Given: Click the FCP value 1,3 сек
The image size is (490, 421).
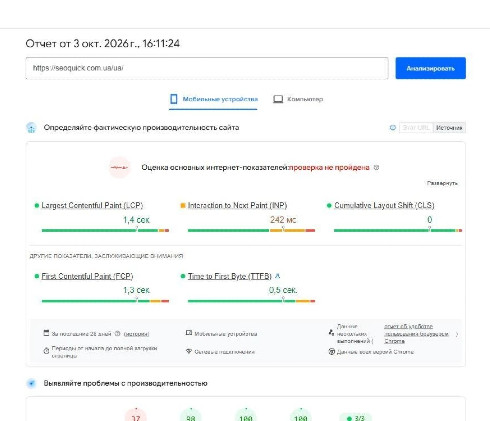Looking at the screenshot, I should pyautogui.click(x=136, y=290).
